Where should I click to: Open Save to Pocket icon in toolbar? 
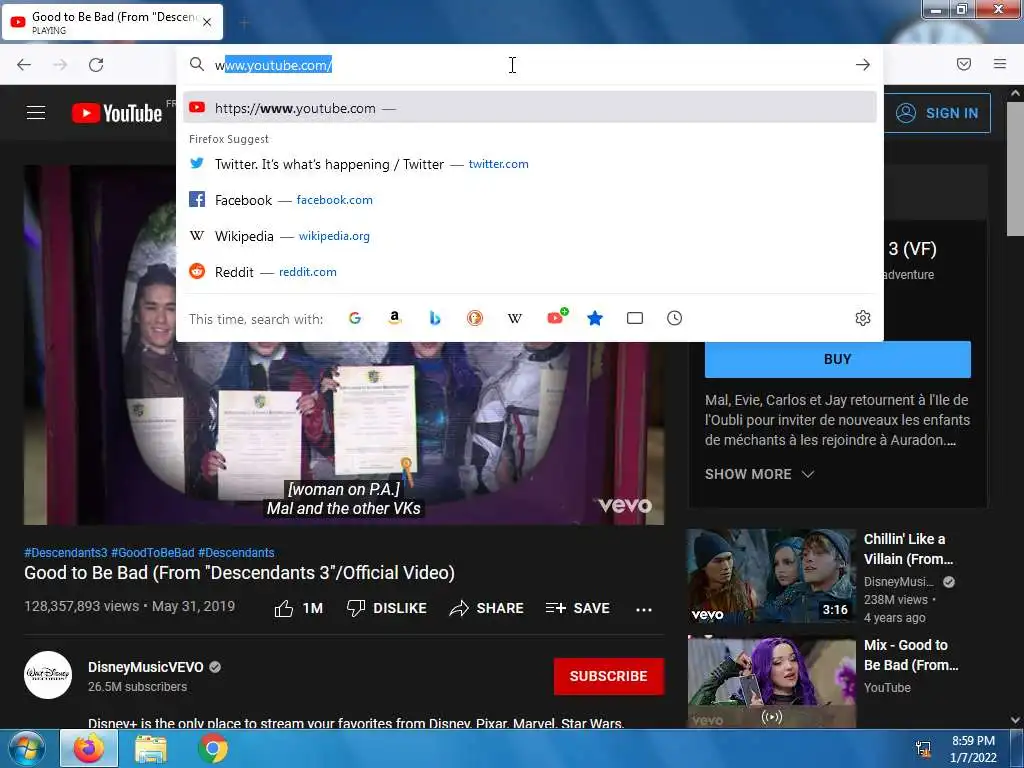(964, 64)
